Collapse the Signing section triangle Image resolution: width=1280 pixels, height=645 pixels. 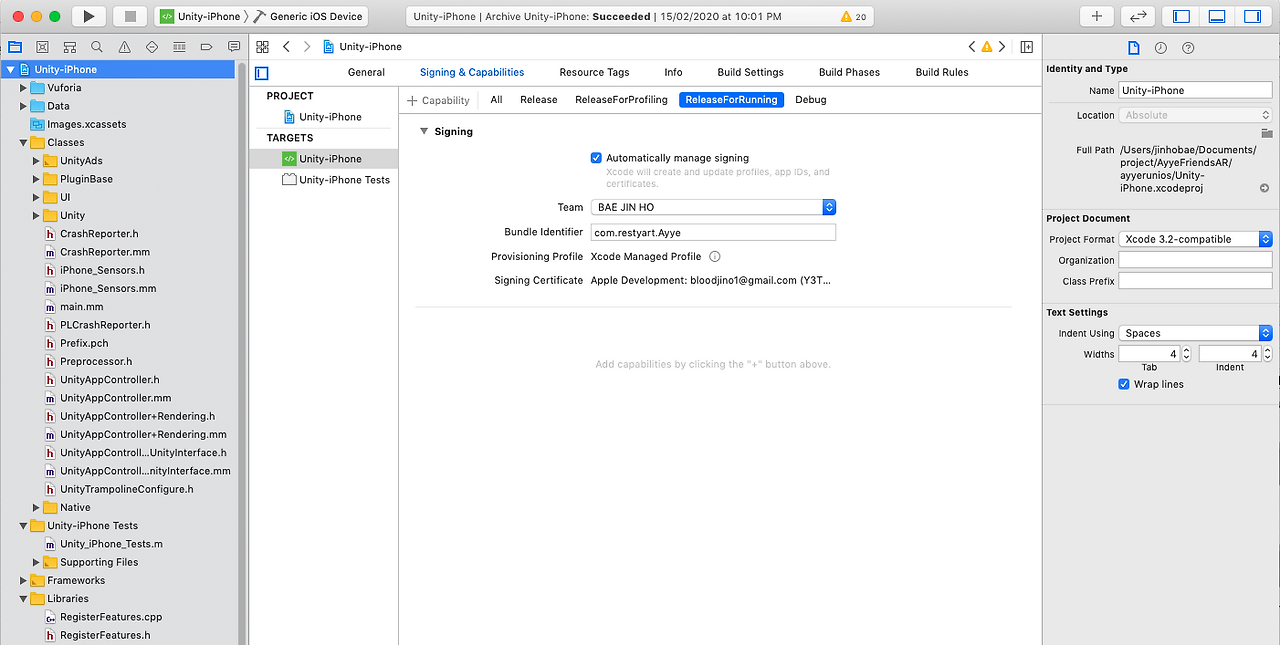424,131
